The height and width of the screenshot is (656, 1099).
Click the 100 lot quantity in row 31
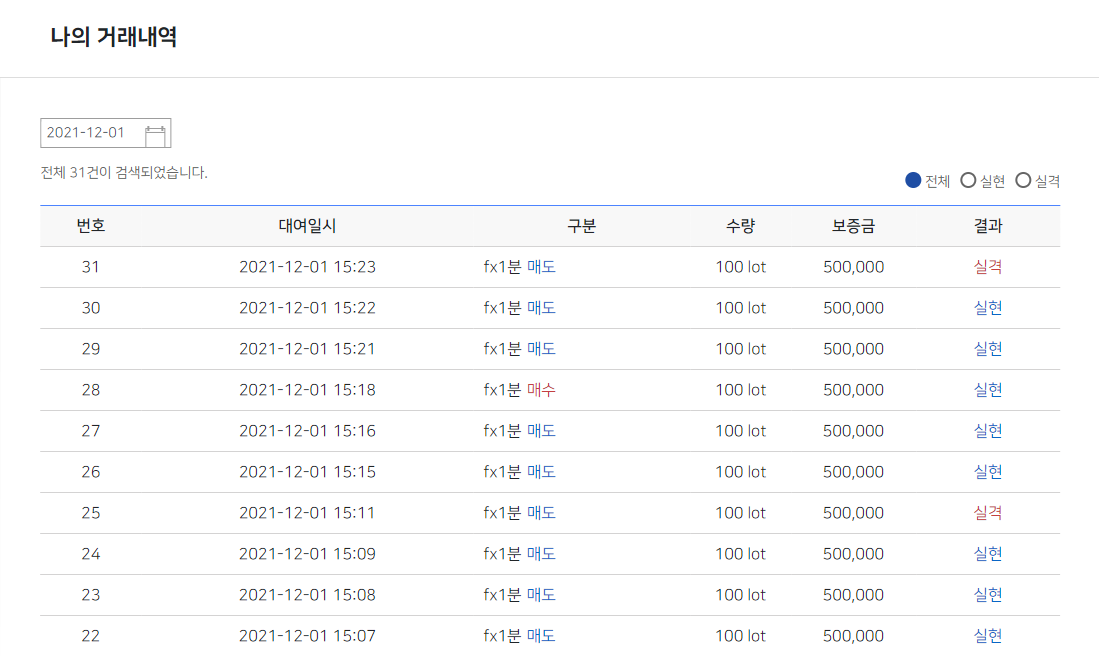click(x=740, y=266)
